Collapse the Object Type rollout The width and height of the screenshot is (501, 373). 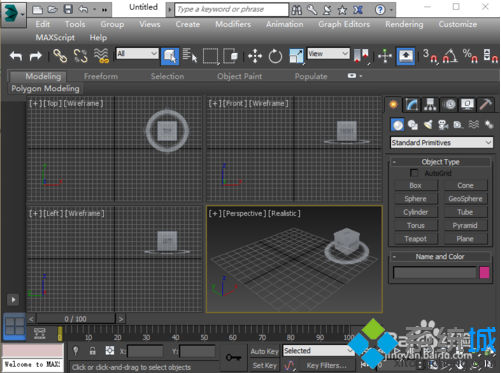point(394,162)
